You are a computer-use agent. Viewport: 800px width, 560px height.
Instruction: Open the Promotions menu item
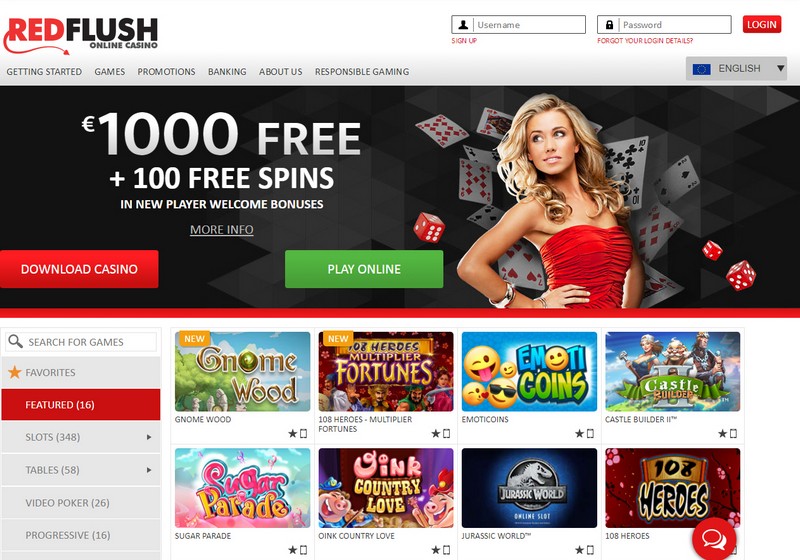(x=166, y=72)
